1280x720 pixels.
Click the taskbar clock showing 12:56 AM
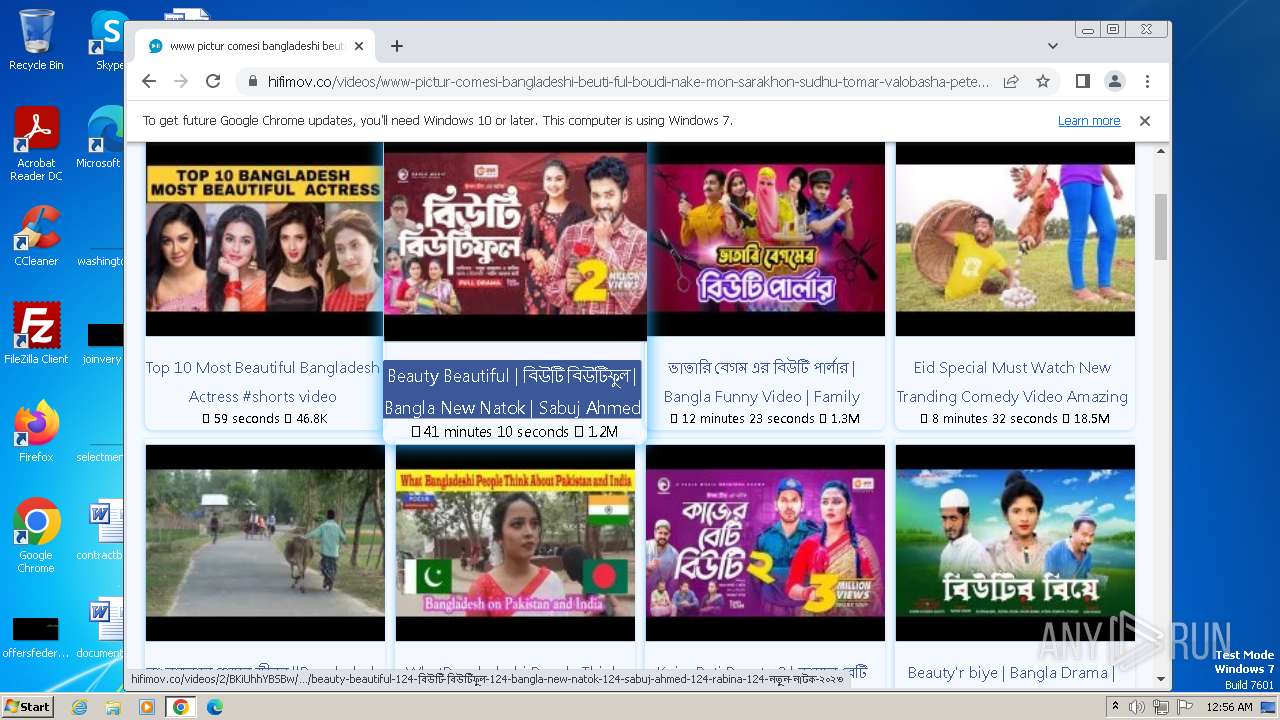coord(1229,707)
